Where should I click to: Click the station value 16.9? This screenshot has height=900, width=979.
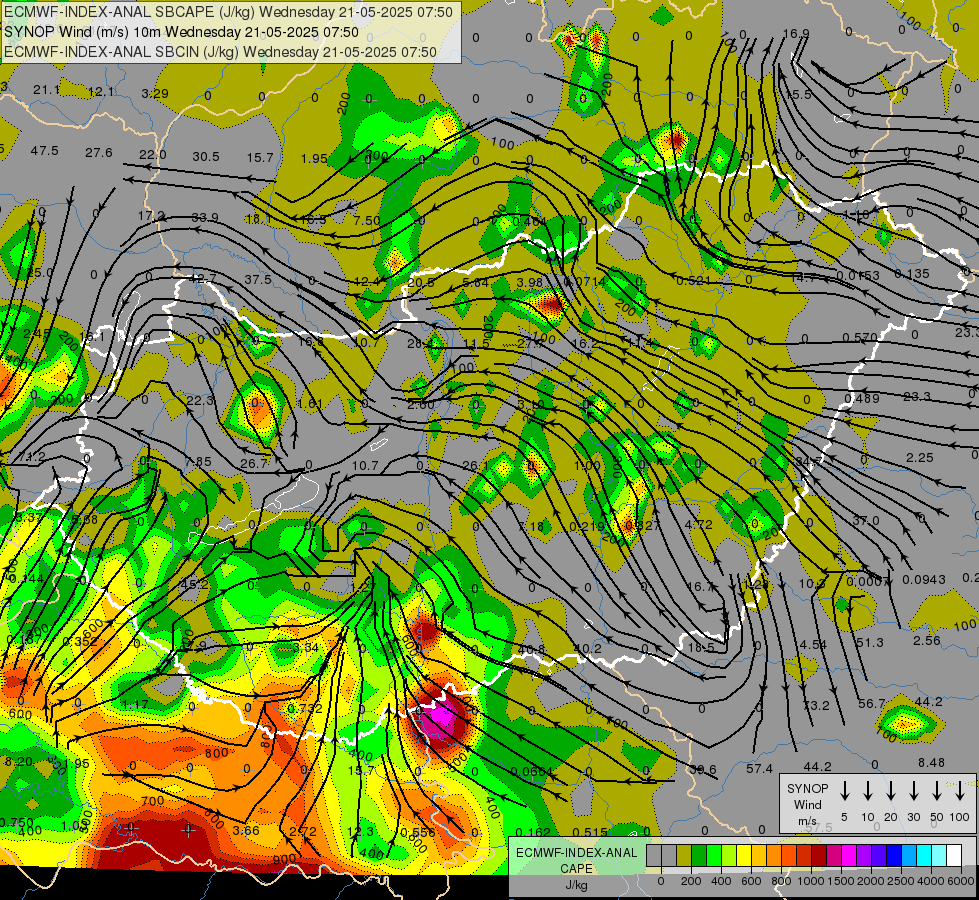(795, 33)
